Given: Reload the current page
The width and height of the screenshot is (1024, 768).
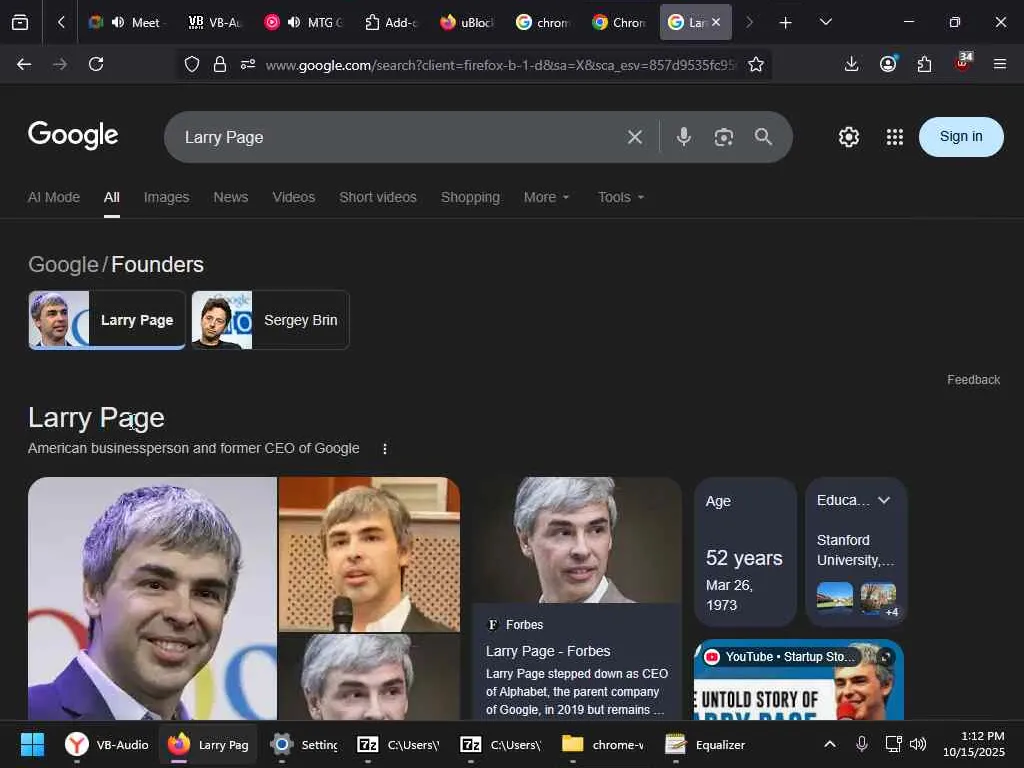Looking at the screenshot, I should coord(96,64).
